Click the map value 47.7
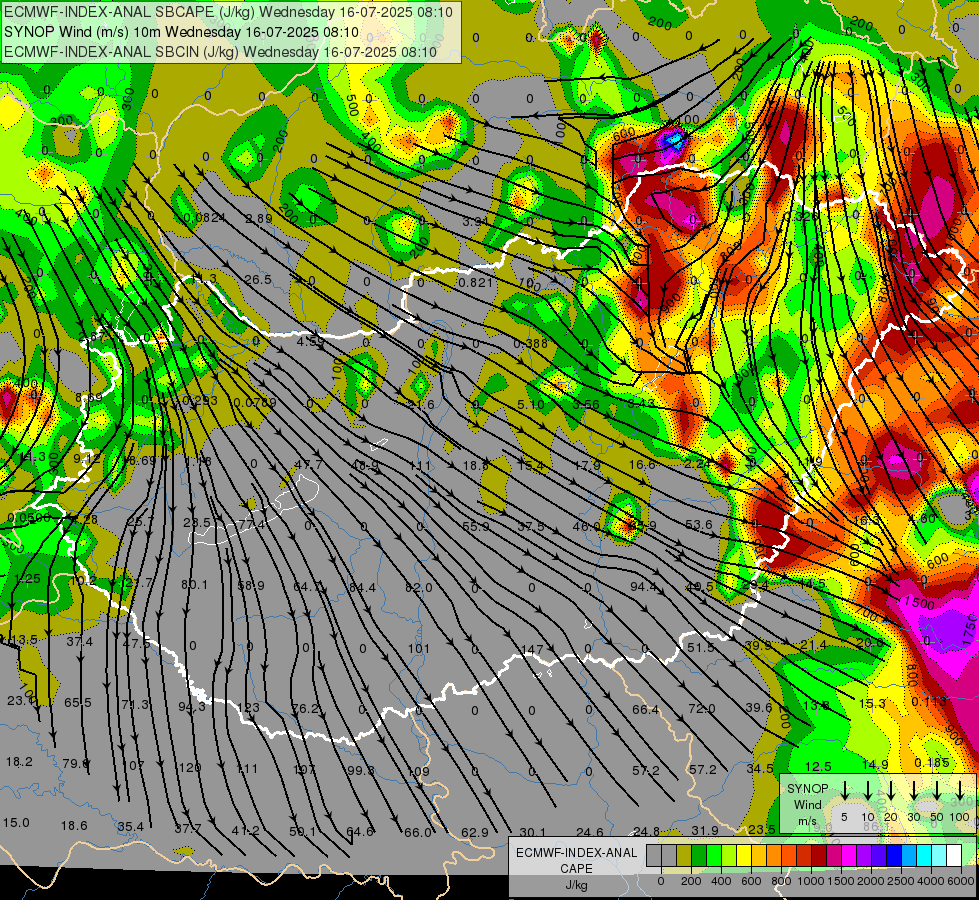The width and height of the screenshot is (979, 900). (x=309, y=464)
